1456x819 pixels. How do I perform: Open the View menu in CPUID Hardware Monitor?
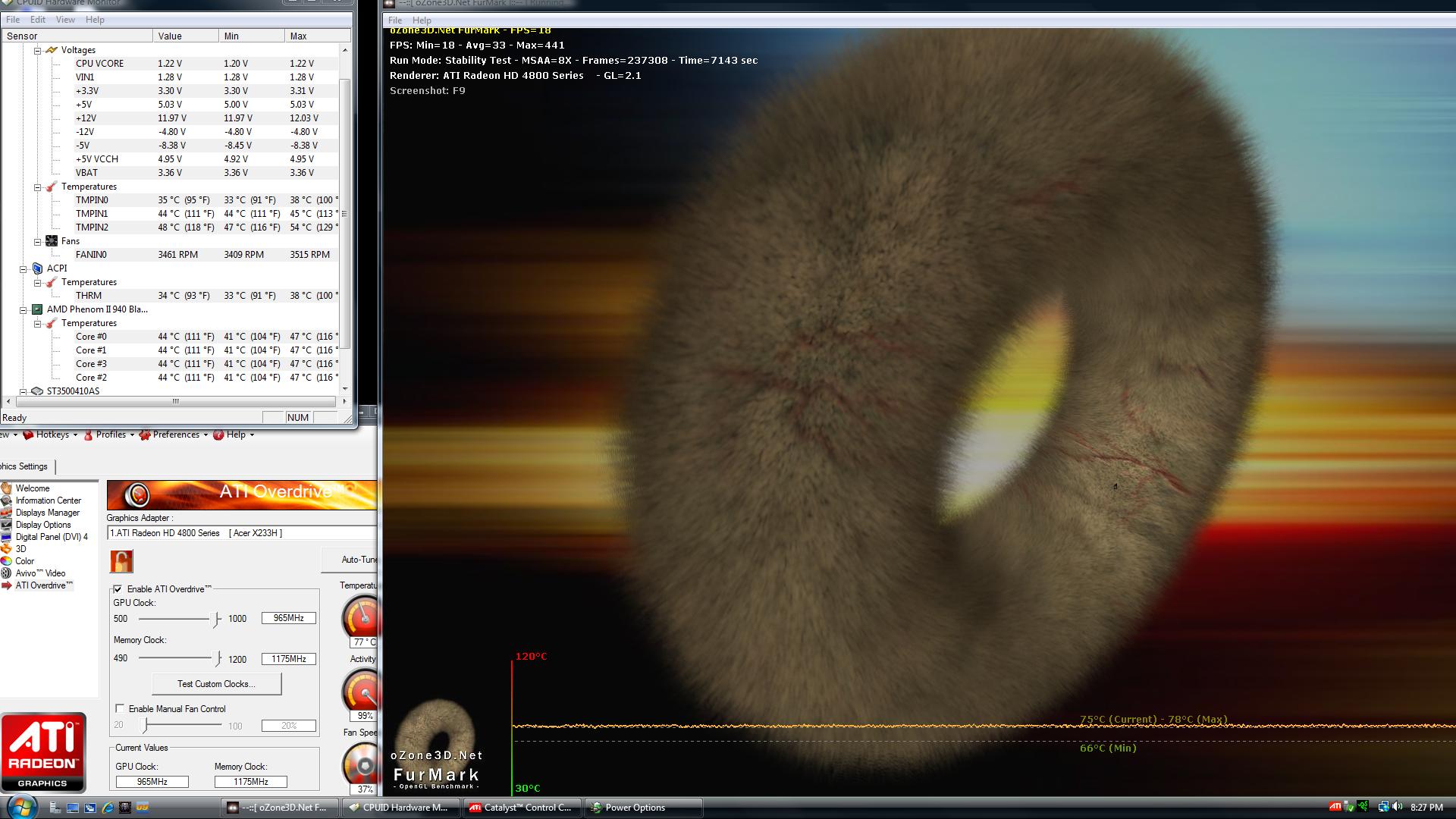[63, 20]
